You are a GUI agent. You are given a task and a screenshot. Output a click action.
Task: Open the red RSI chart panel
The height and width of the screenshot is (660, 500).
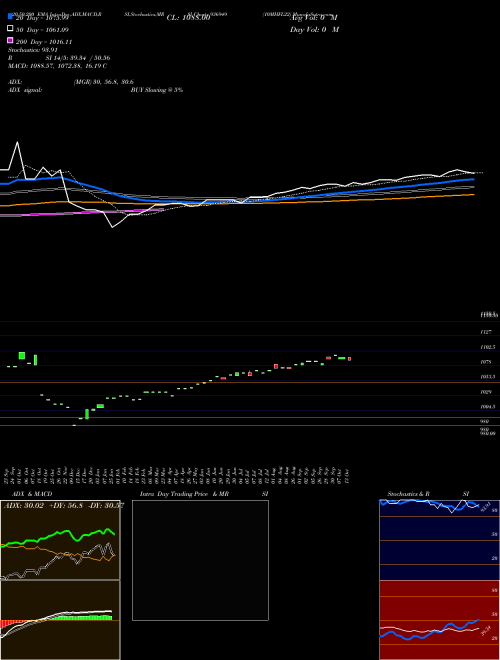(x=439, y=620)
